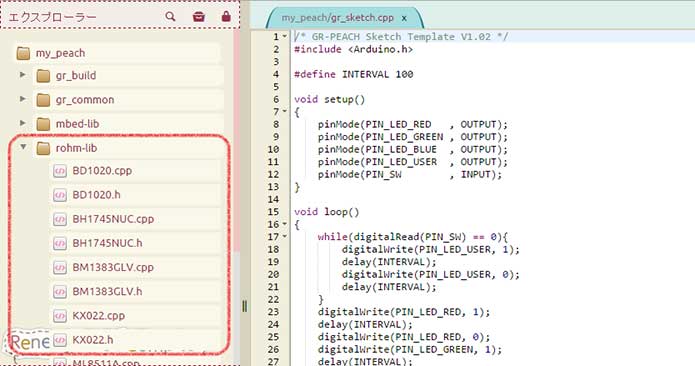Click the 'pinMode(PIN_LED_RED , OUTPUT);' line
This screenshot has width=695, height=366.
(x=412, y=125)
